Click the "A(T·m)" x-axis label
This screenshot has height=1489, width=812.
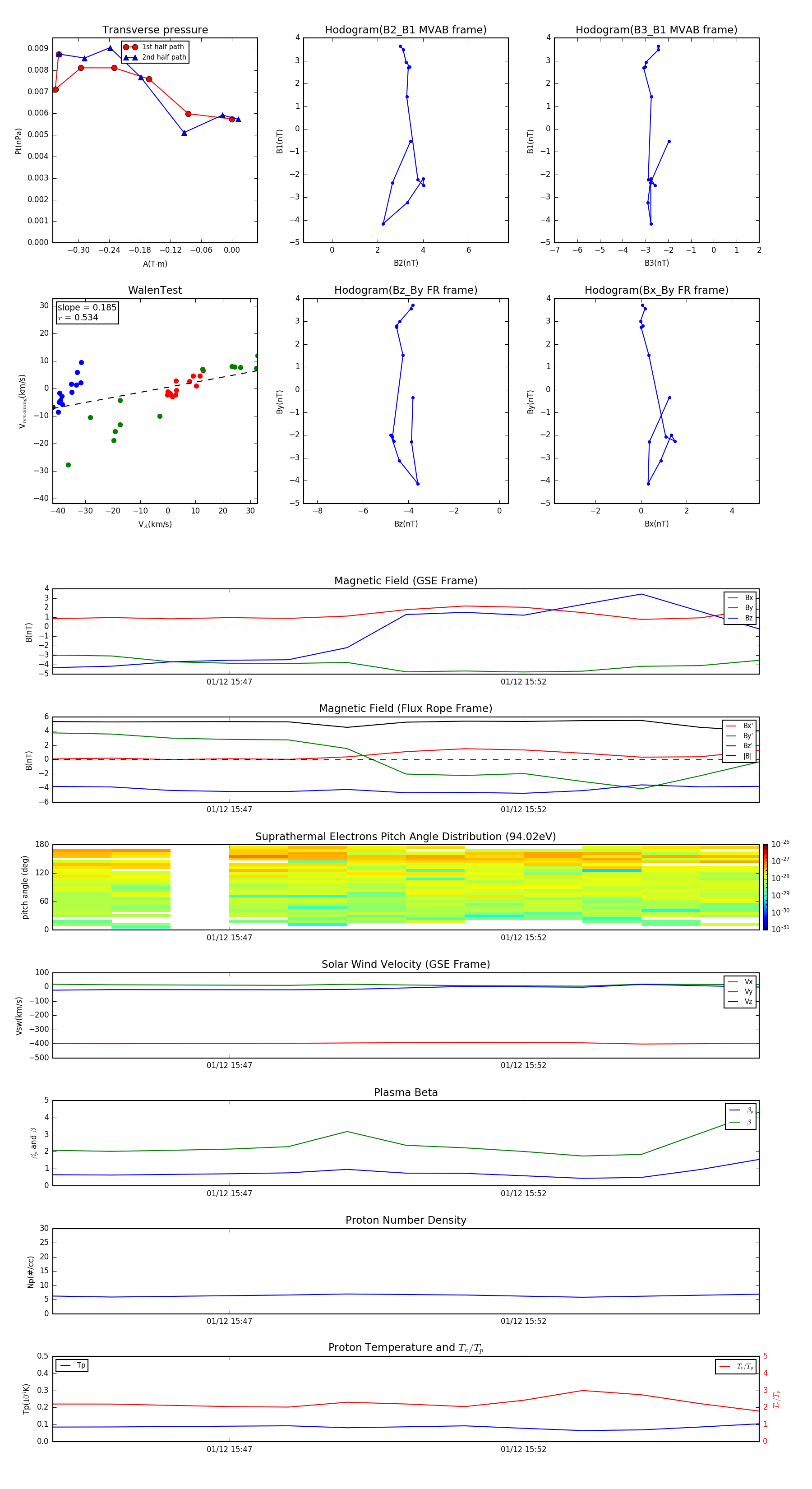(x=155, y=264)
